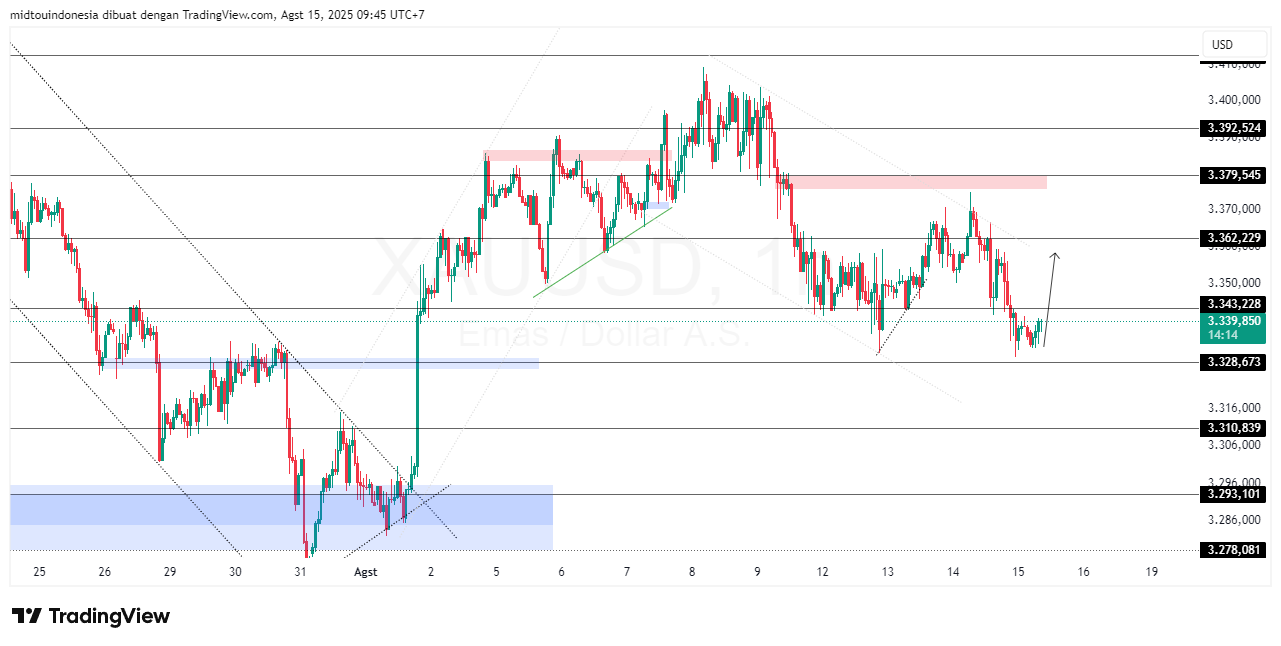
Task: Click the 3.310,839 price label
Action: (1232, 430)
